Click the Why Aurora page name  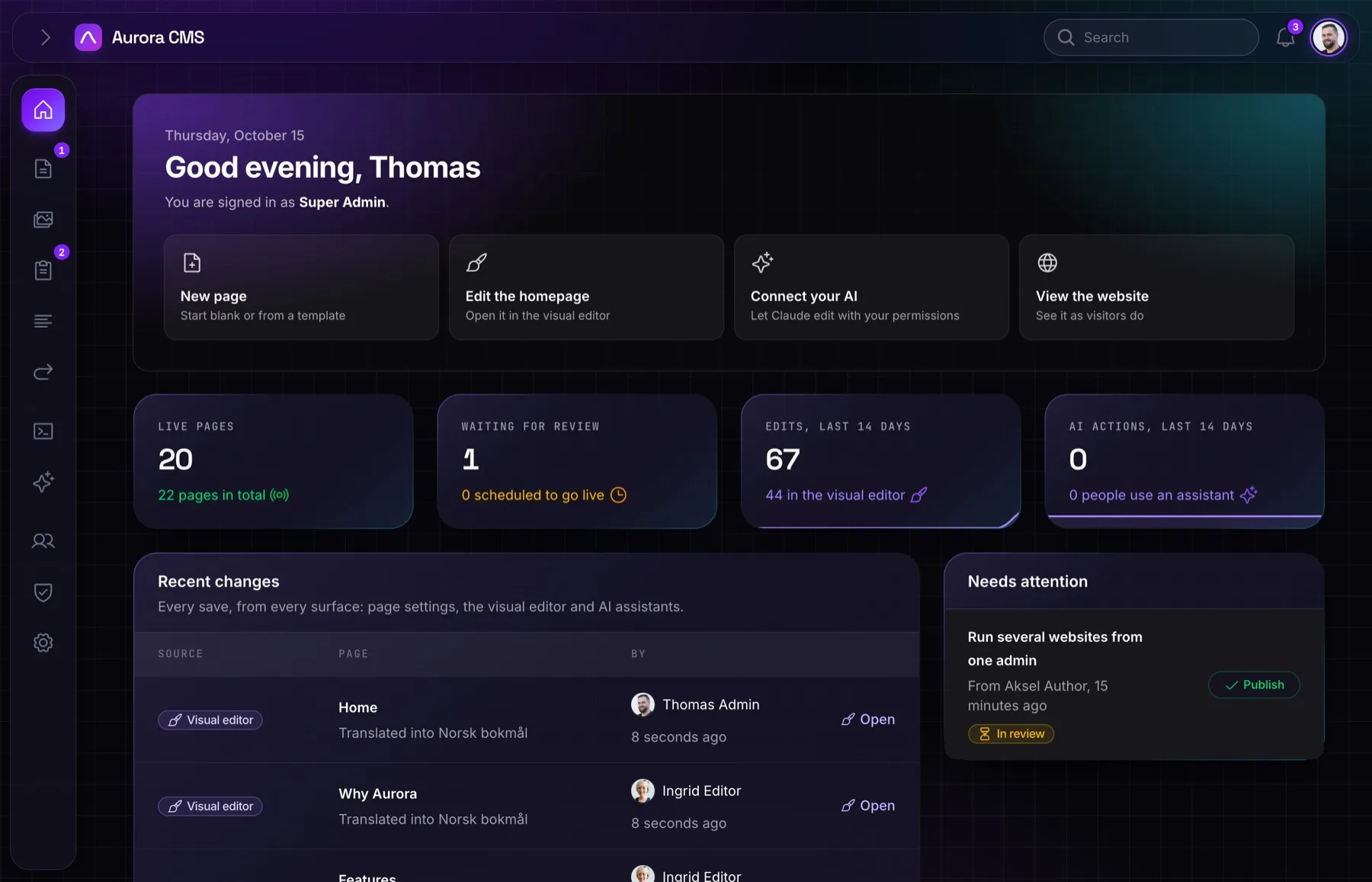coord(377,794)
